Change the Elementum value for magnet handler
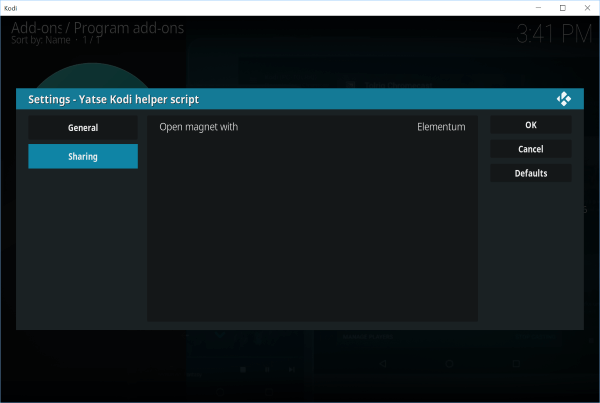 pos(441,127)
